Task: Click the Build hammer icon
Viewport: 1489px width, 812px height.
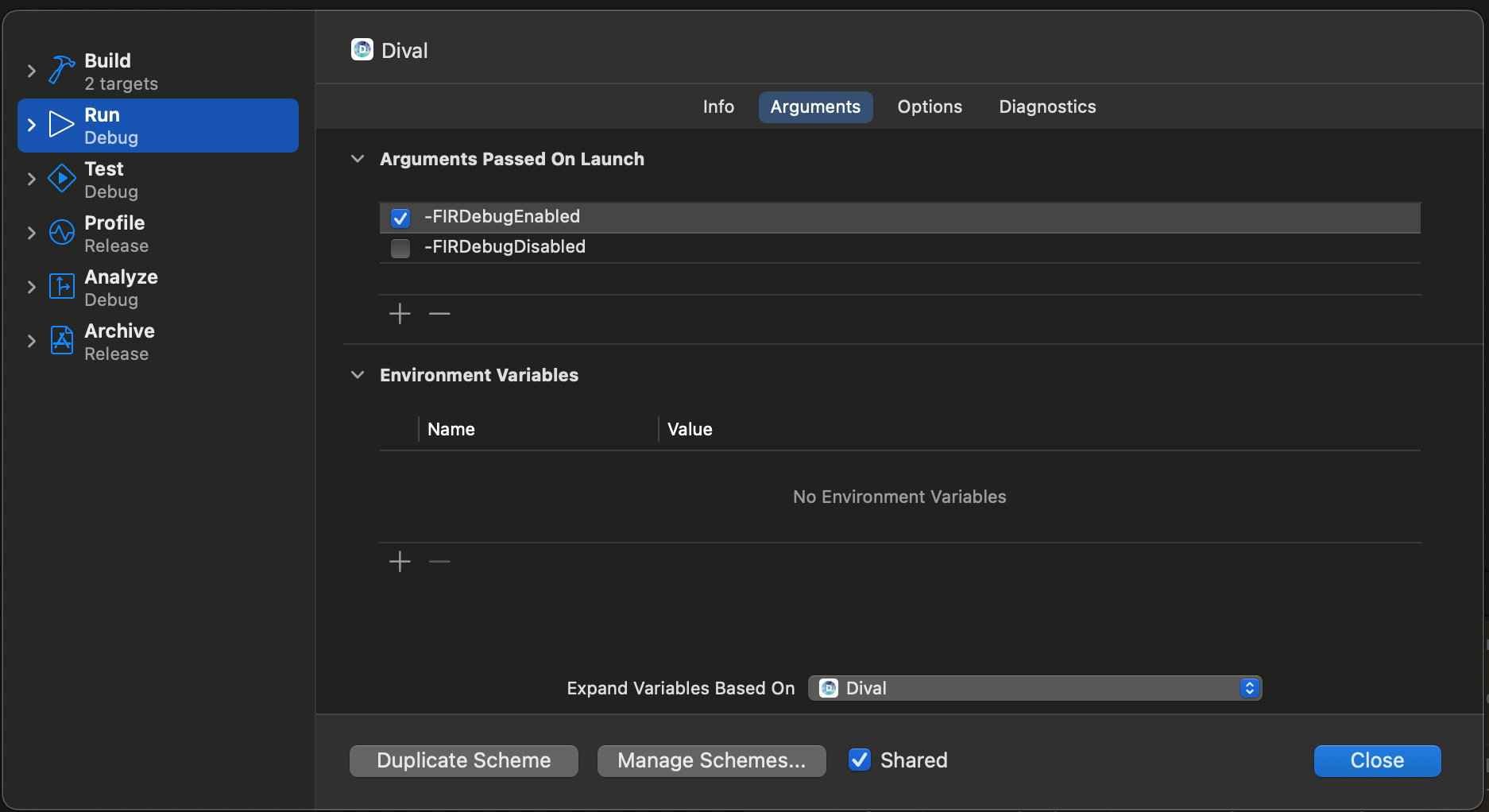Action: pos(61,70)
